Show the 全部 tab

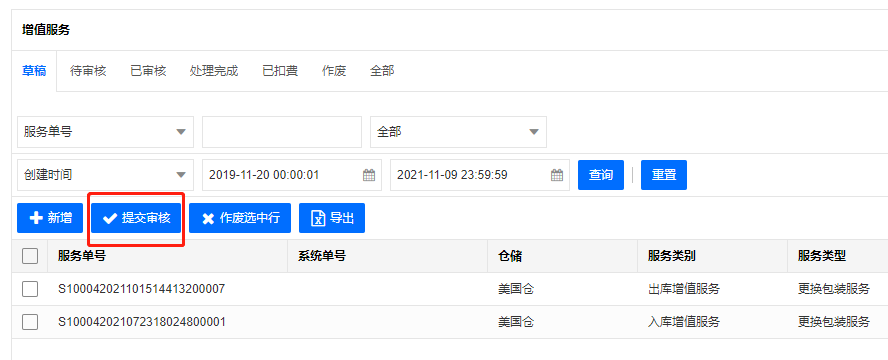382,71
